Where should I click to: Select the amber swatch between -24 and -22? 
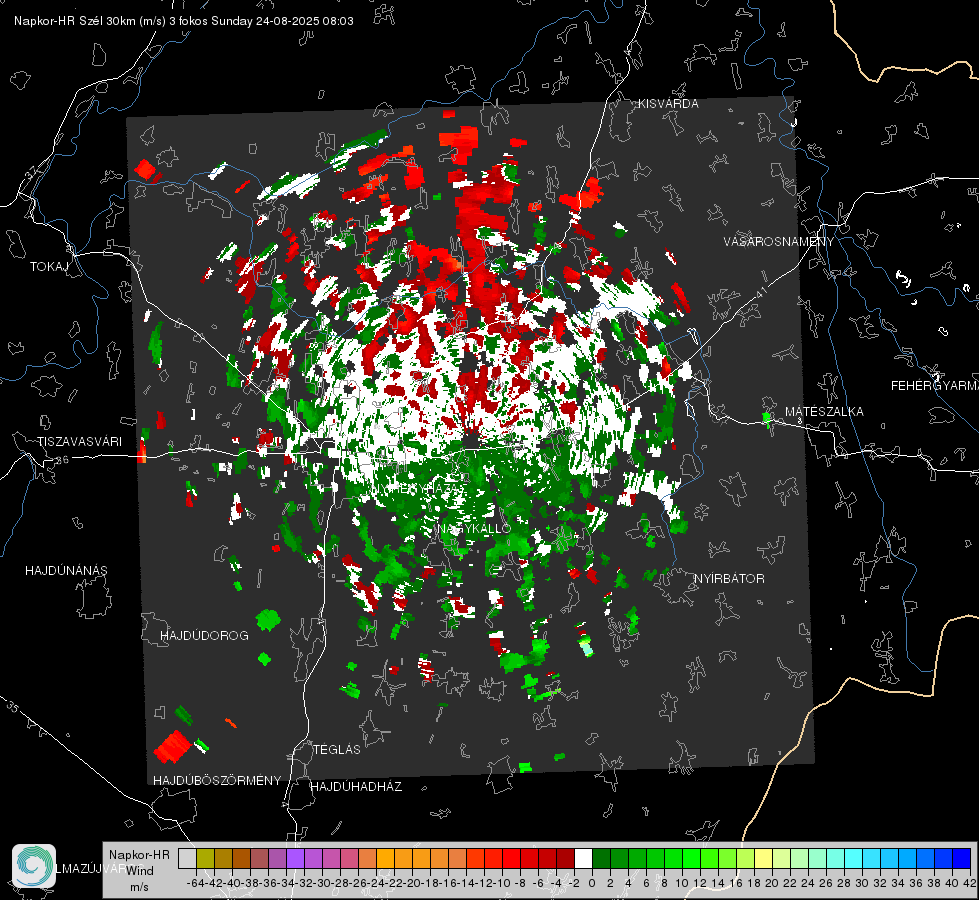385,859
